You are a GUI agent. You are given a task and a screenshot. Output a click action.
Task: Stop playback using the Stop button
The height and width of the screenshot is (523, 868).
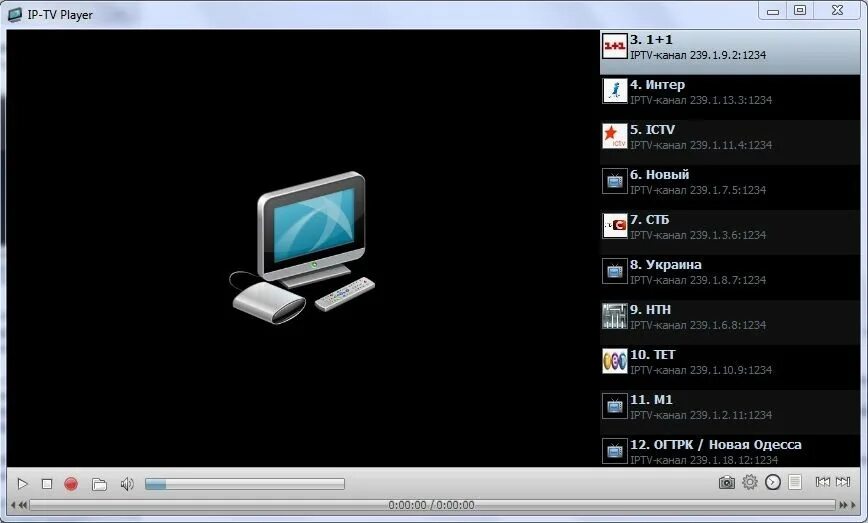[47, 484]
